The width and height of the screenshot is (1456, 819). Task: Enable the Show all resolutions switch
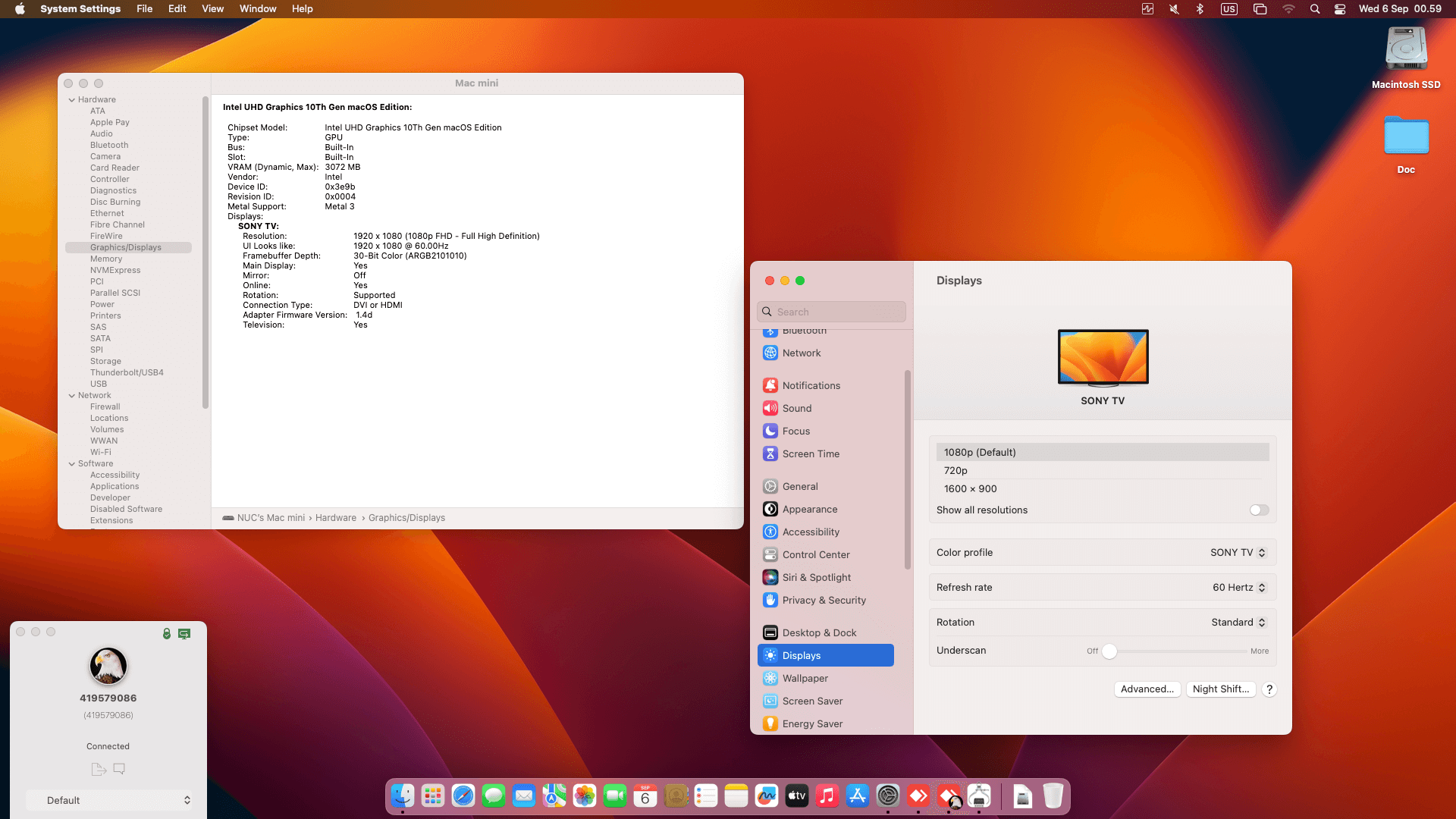pos(1259,510)
